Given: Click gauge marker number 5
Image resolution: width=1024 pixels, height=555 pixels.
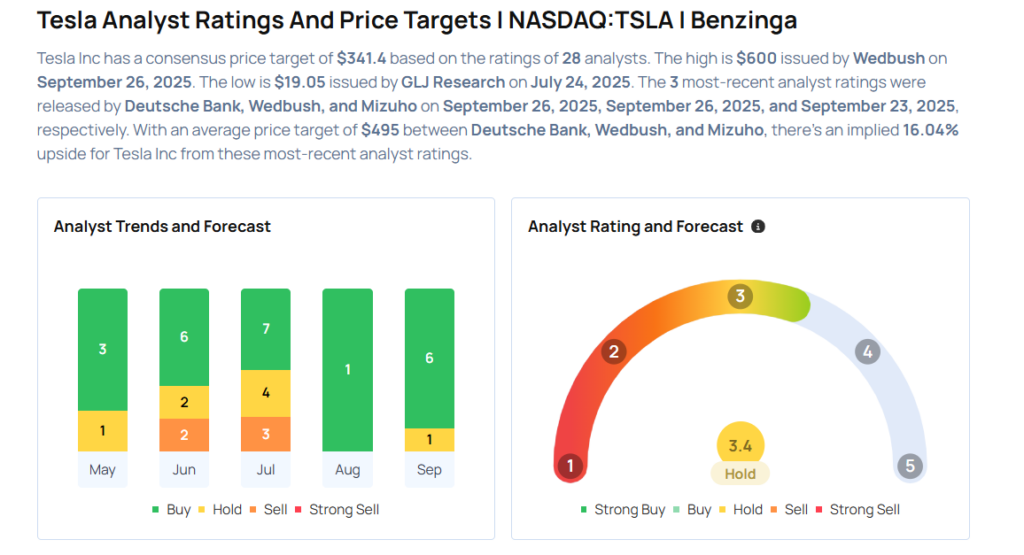Looking at the screenshot, I should [909, 466].
